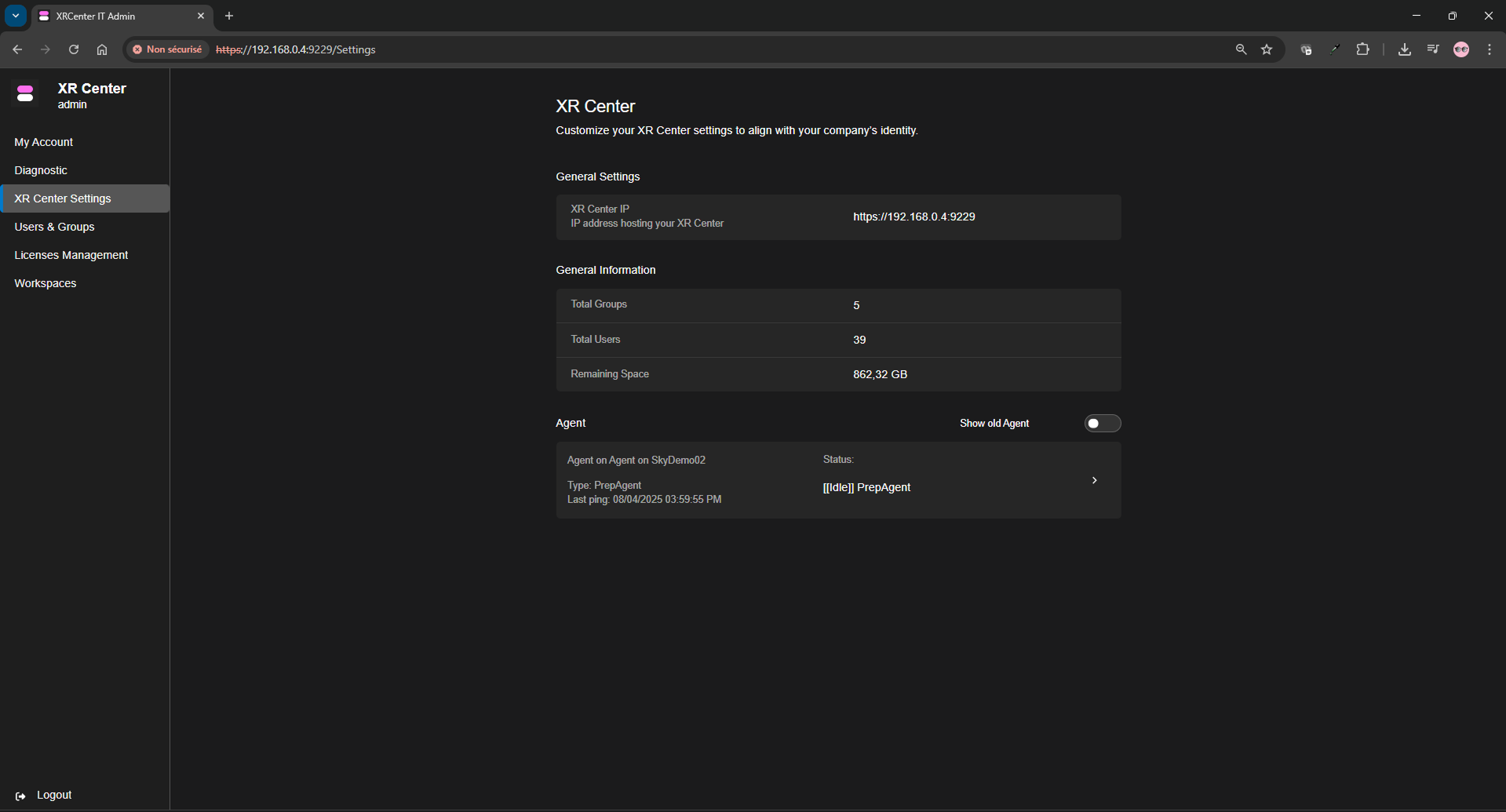The width and height of the screenshot is (1506, 812).
Task: Enable the Show old Agent toggle
Action: click(1102, 424)
